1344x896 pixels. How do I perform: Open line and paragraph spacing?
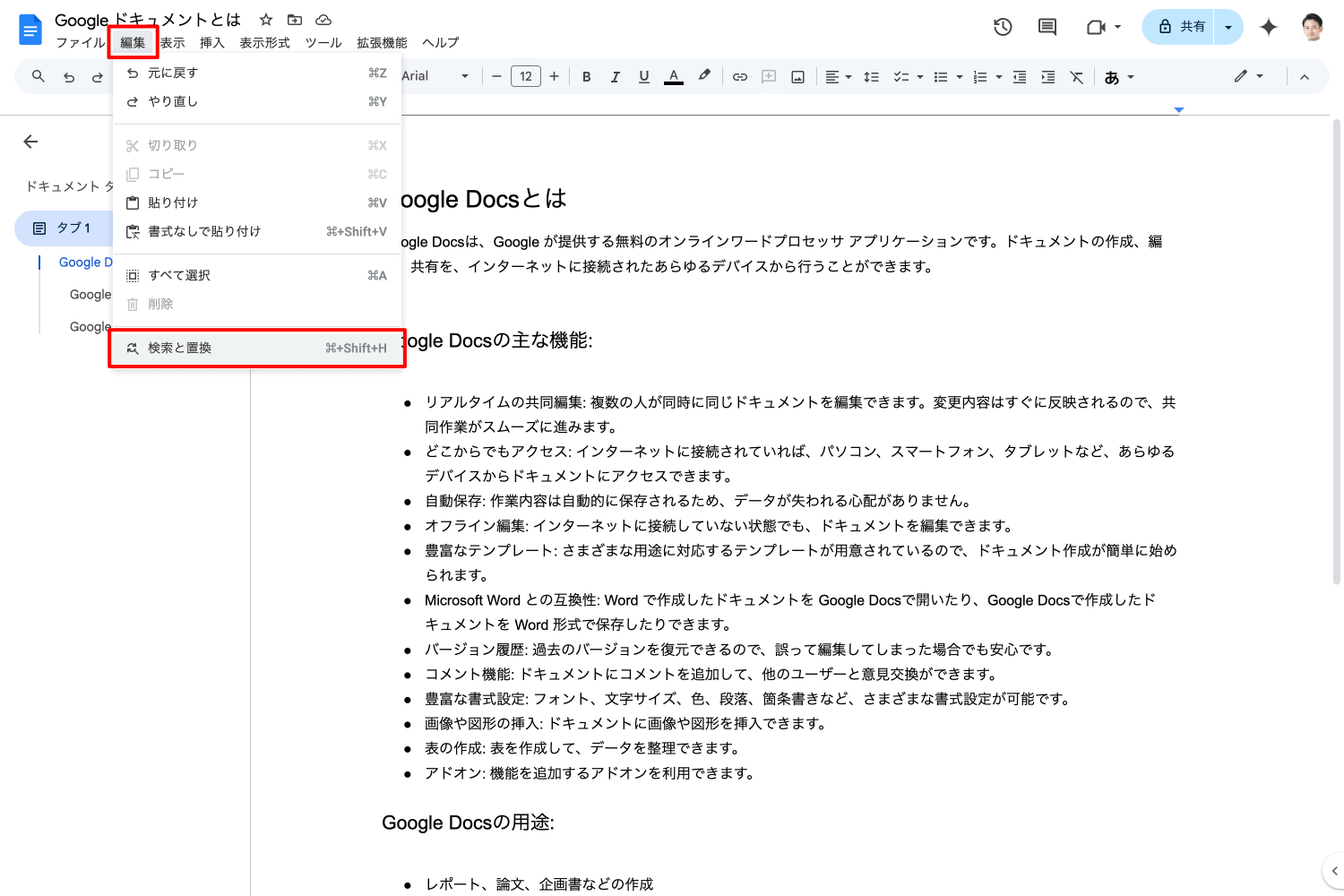click(871, 77)
